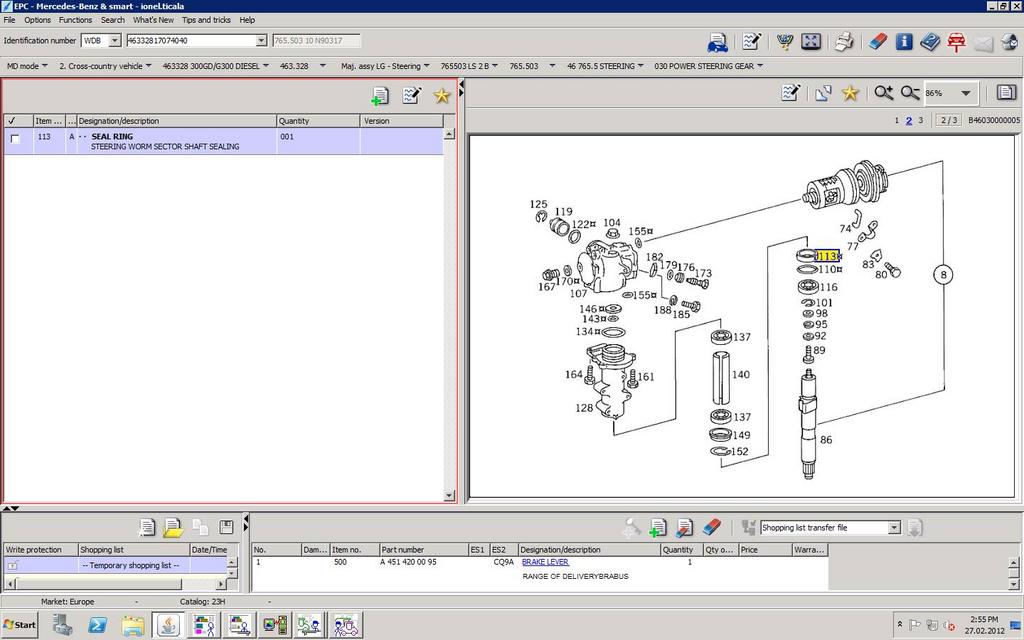Click the Windows Start button
Viewport: 1024px width, 640px height.
pyautogui.click(x=20, y=624)
